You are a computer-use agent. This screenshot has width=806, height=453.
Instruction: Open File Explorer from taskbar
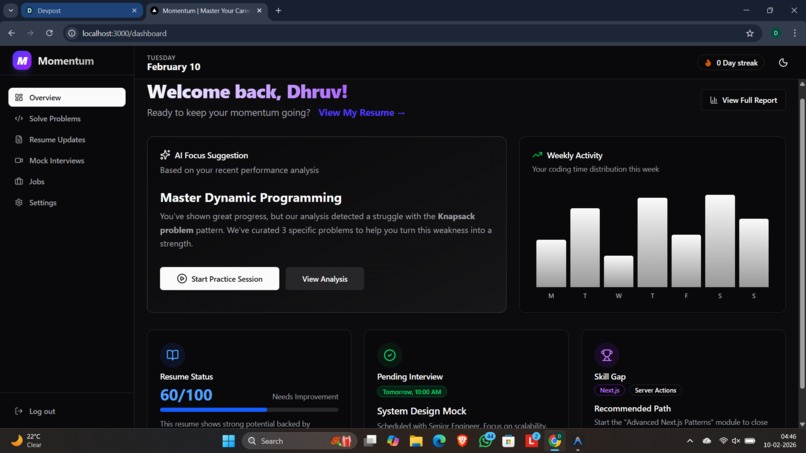click(x=416, y=441)
